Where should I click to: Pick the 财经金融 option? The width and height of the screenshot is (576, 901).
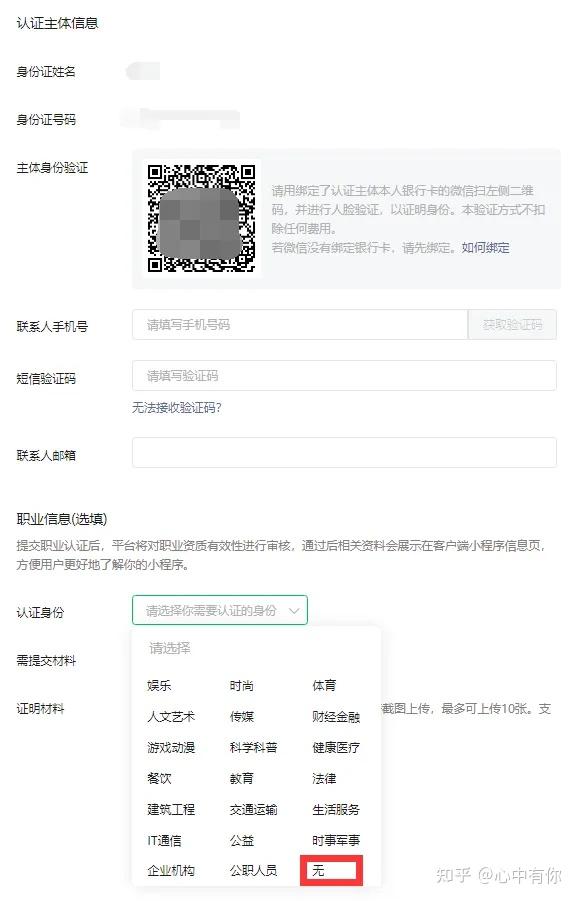tap(336, 717)
